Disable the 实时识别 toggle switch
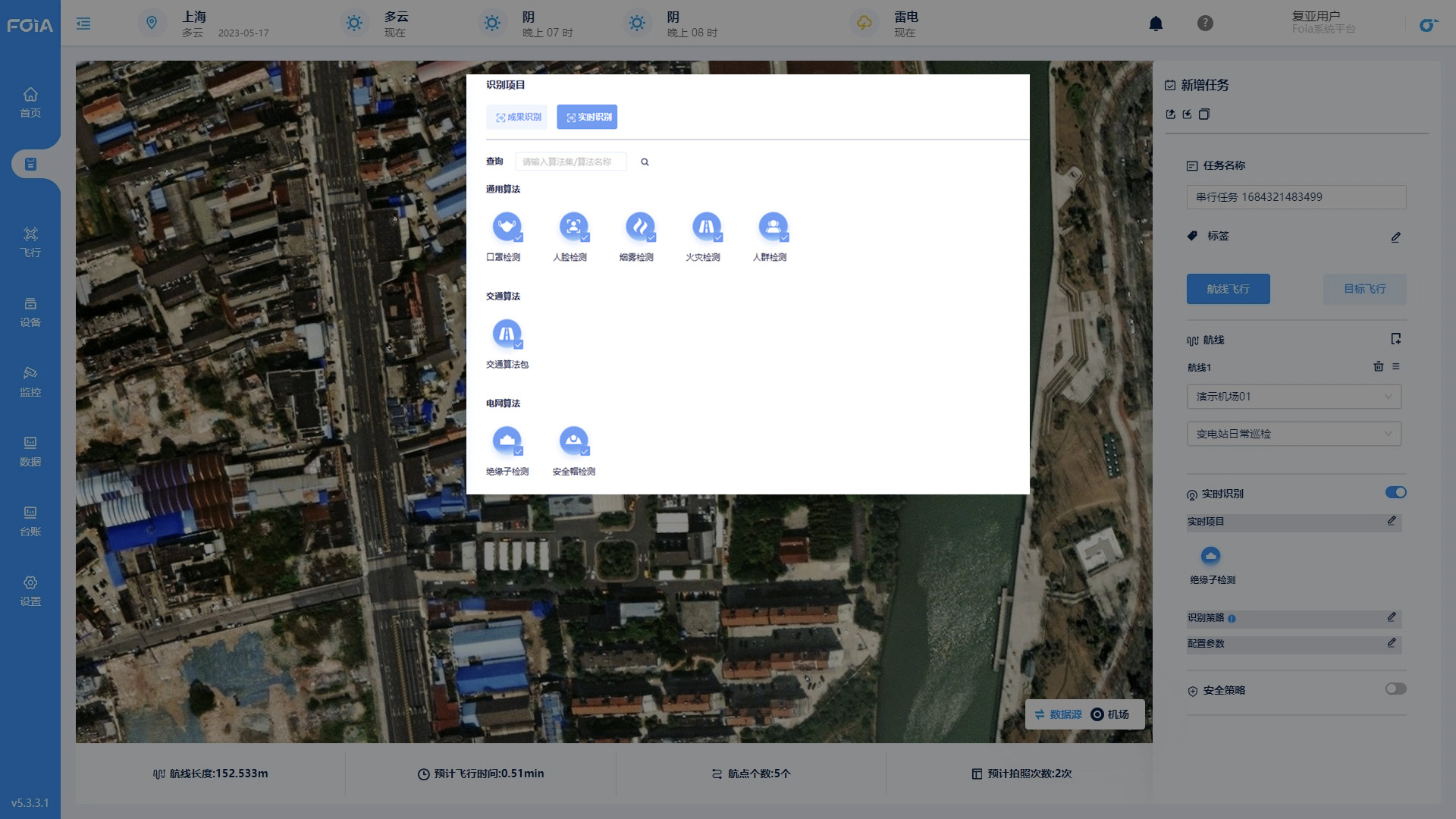 click(1395, 492)
